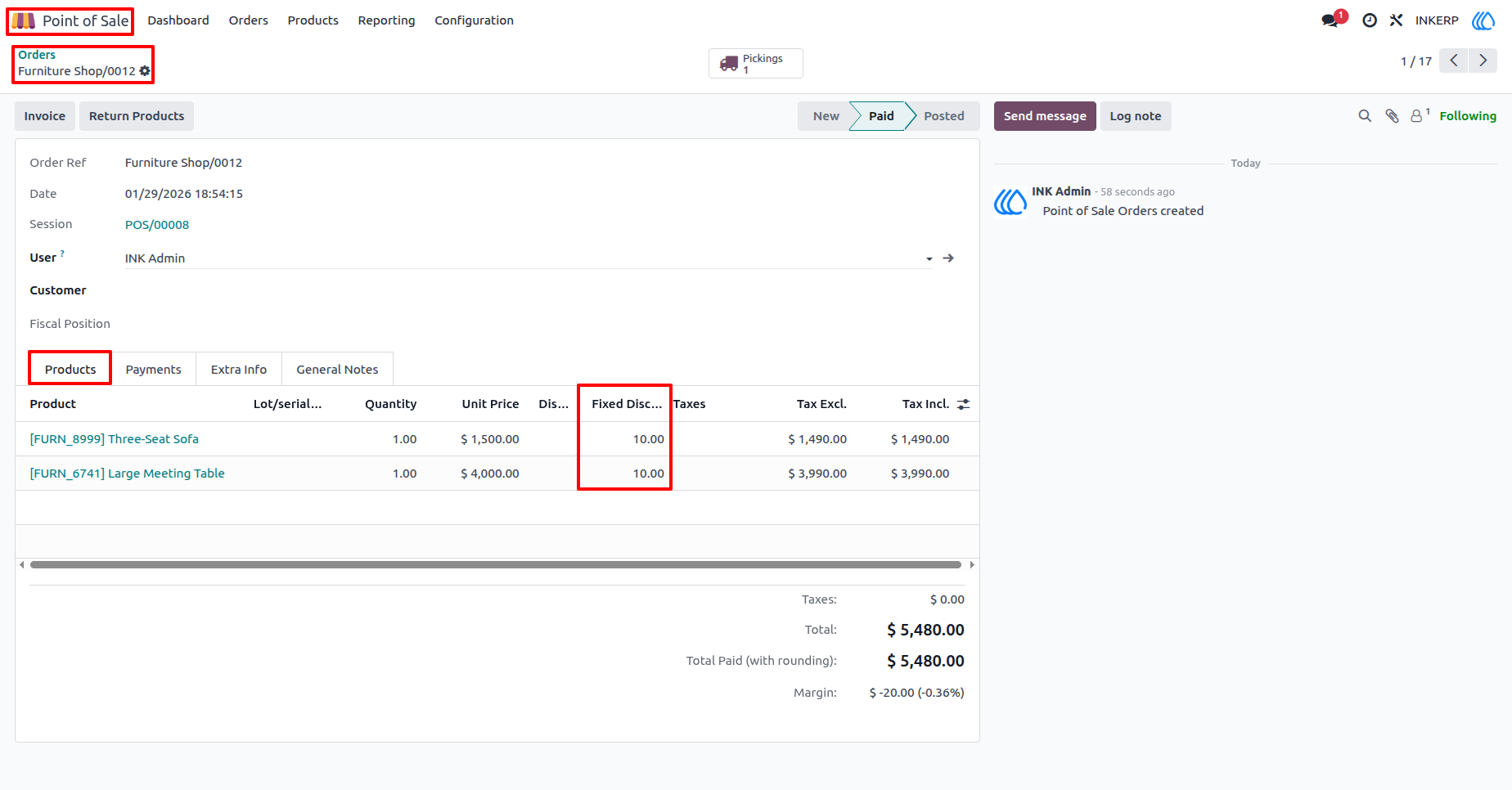
Task: Sort by Unit Price column header
Action: click(490, 404)
